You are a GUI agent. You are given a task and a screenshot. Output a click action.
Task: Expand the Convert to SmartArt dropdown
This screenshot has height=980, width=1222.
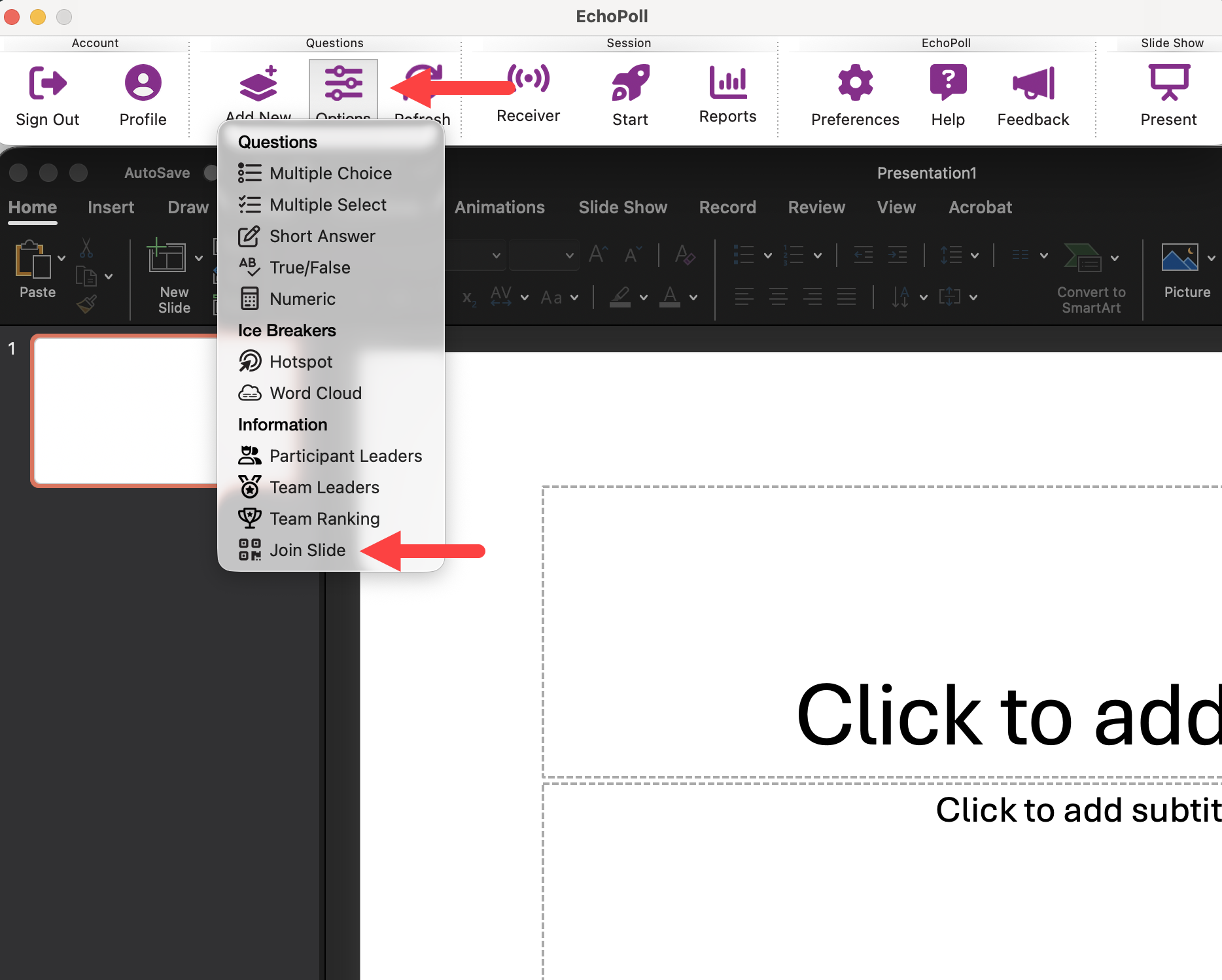[1115, 258]
